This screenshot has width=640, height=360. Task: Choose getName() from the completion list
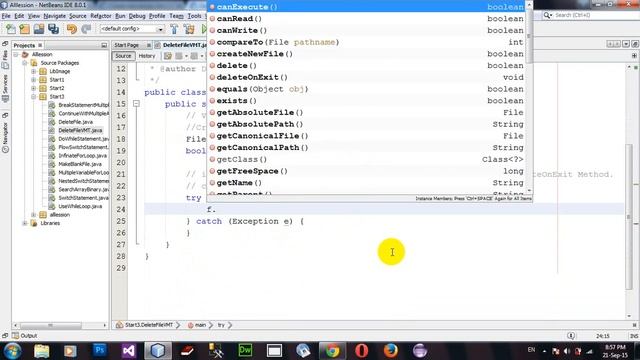click(367, 183)
